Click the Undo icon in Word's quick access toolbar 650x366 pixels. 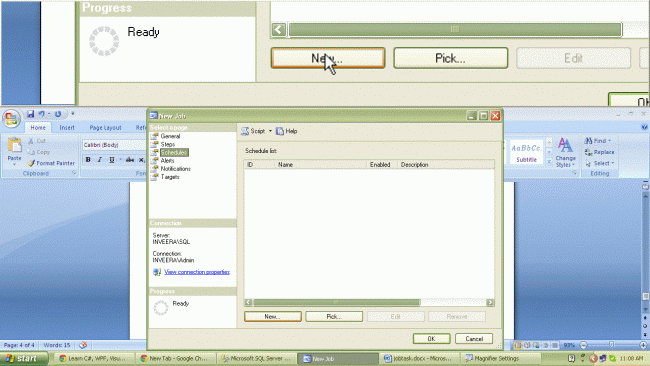click(41, 114)
